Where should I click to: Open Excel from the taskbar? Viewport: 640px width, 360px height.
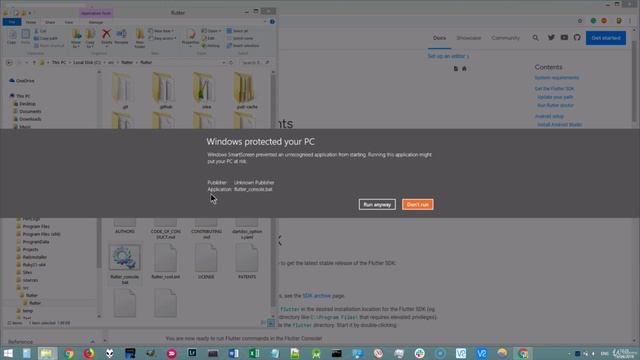coord(254,353)
